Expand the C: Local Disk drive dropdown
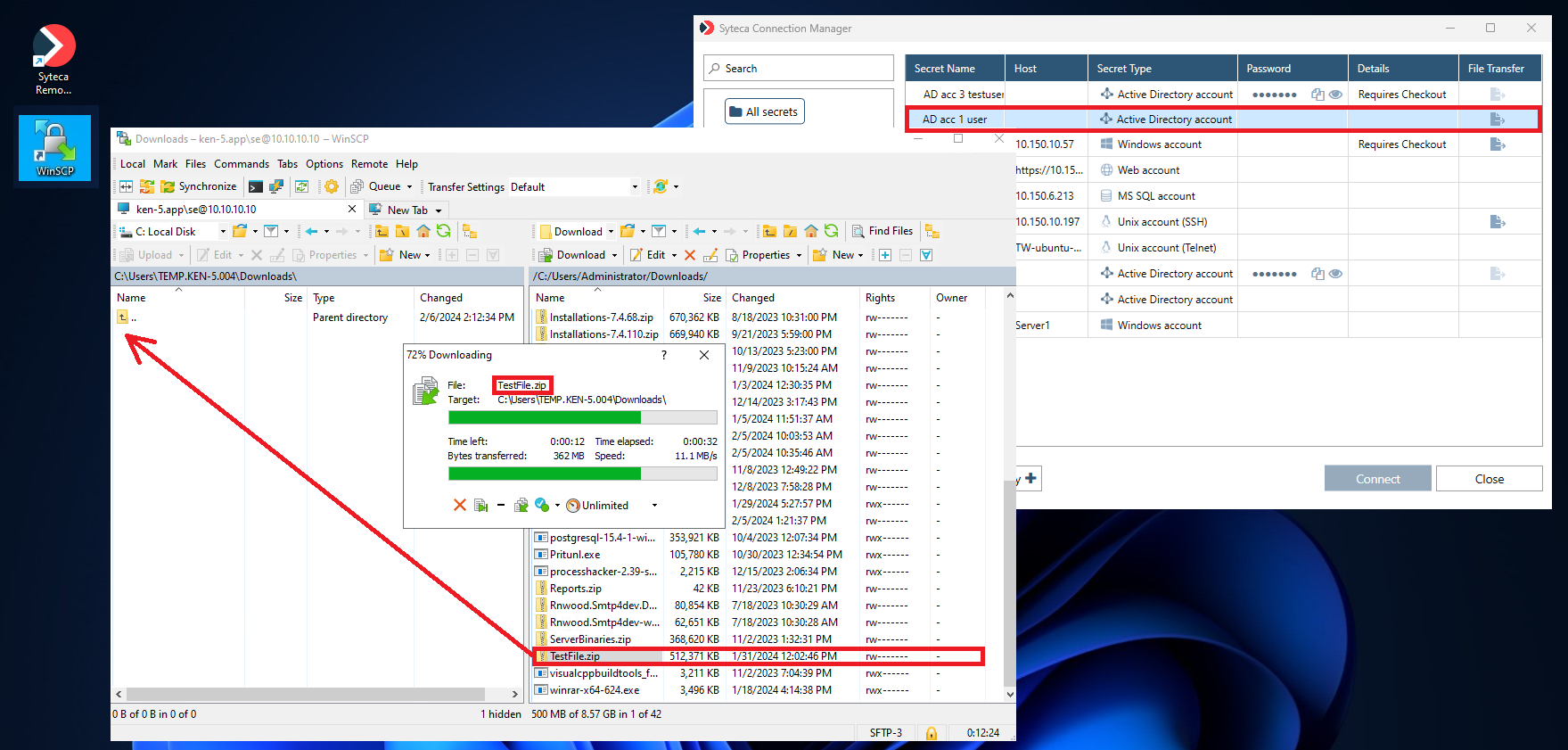 223,232
